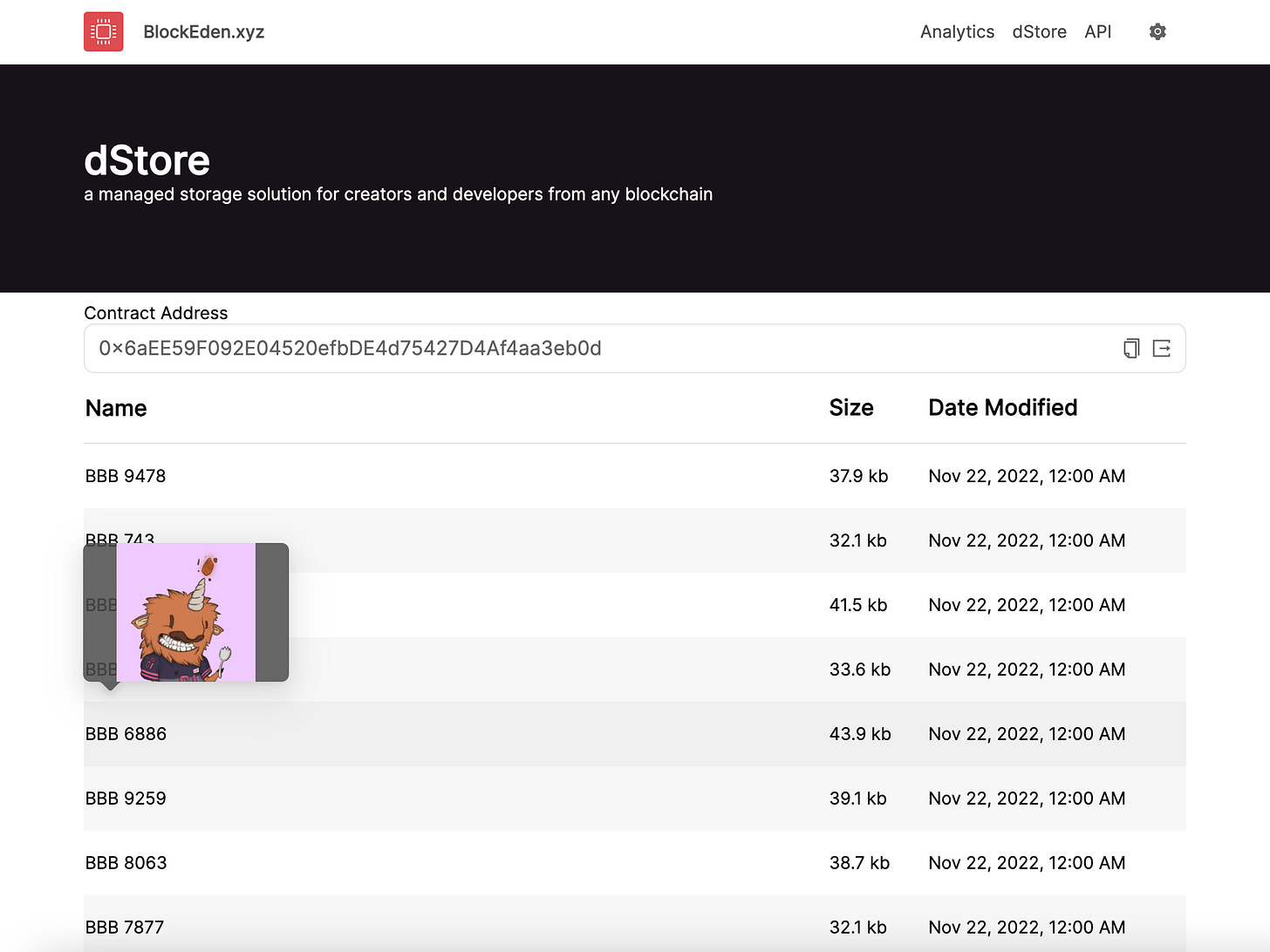Sort by the Name column header
The width and height of the screenshot is (1270, 952).
pyautogui.click(x=116, y=408)
